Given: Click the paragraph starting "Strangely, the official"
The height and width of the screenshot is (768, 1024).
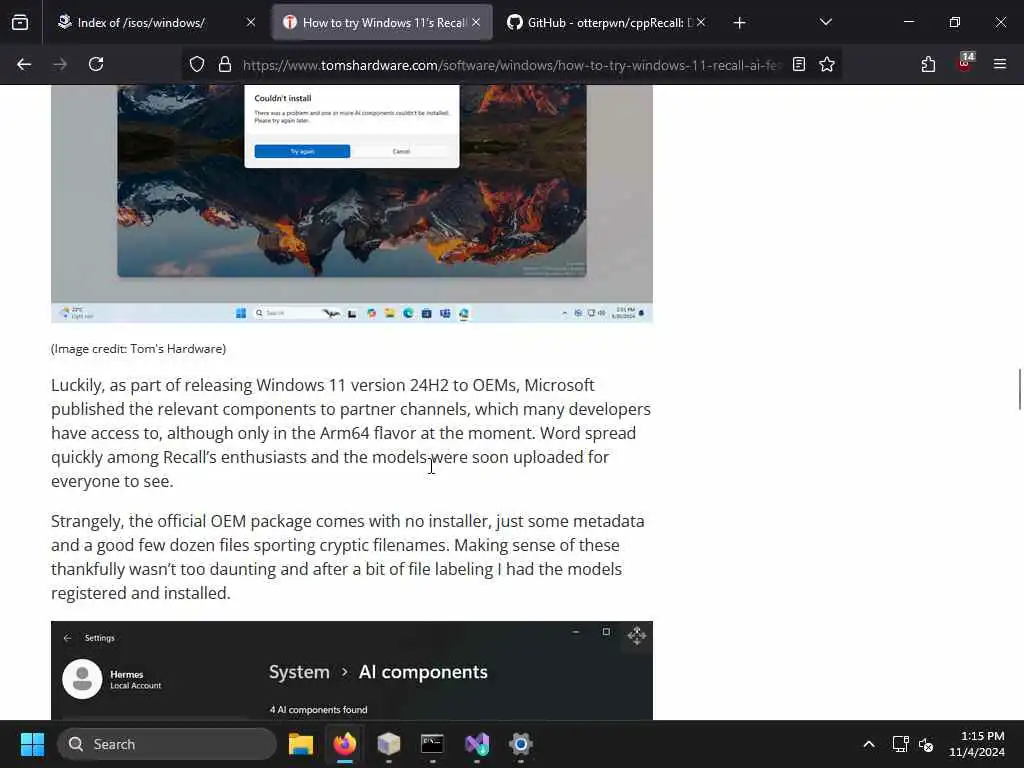Looking at the screenshot, I should click(x=348, y=557).
